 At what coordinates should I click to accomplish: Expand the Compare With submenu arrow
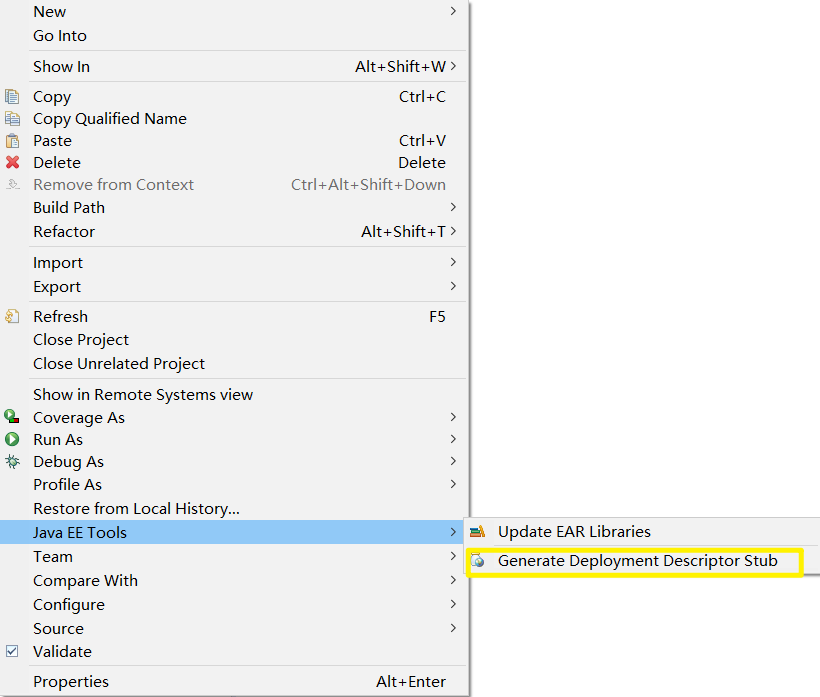453,580
